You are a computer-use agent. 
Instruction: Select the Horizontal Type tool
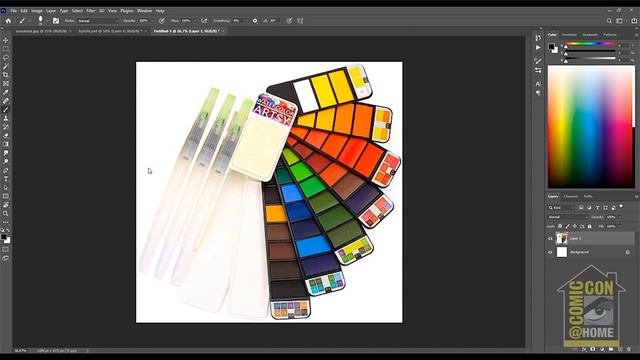pos(6,179)
